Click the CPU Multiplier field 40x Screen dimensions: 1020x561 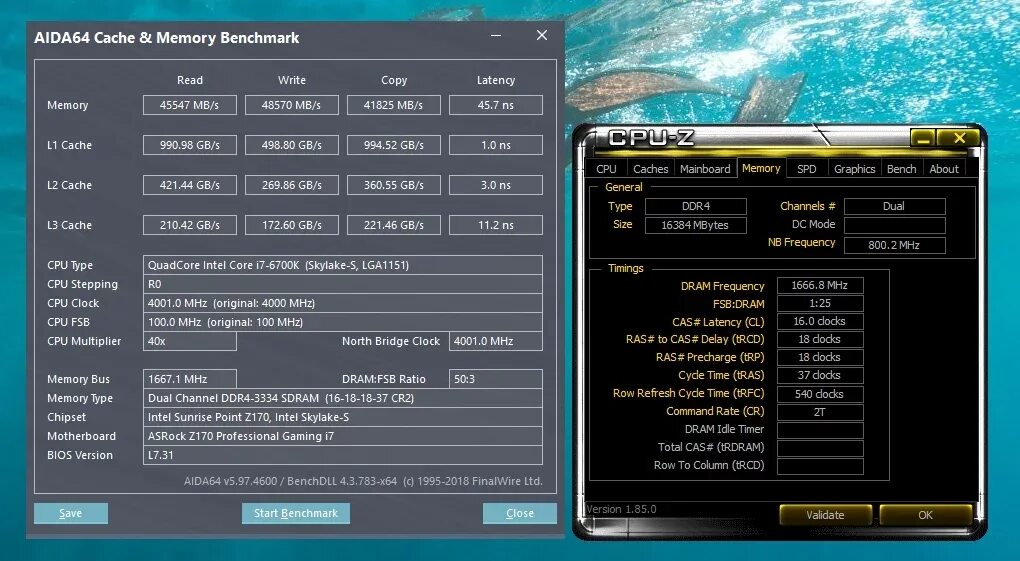pyautogui.click(x=190, y=341)
